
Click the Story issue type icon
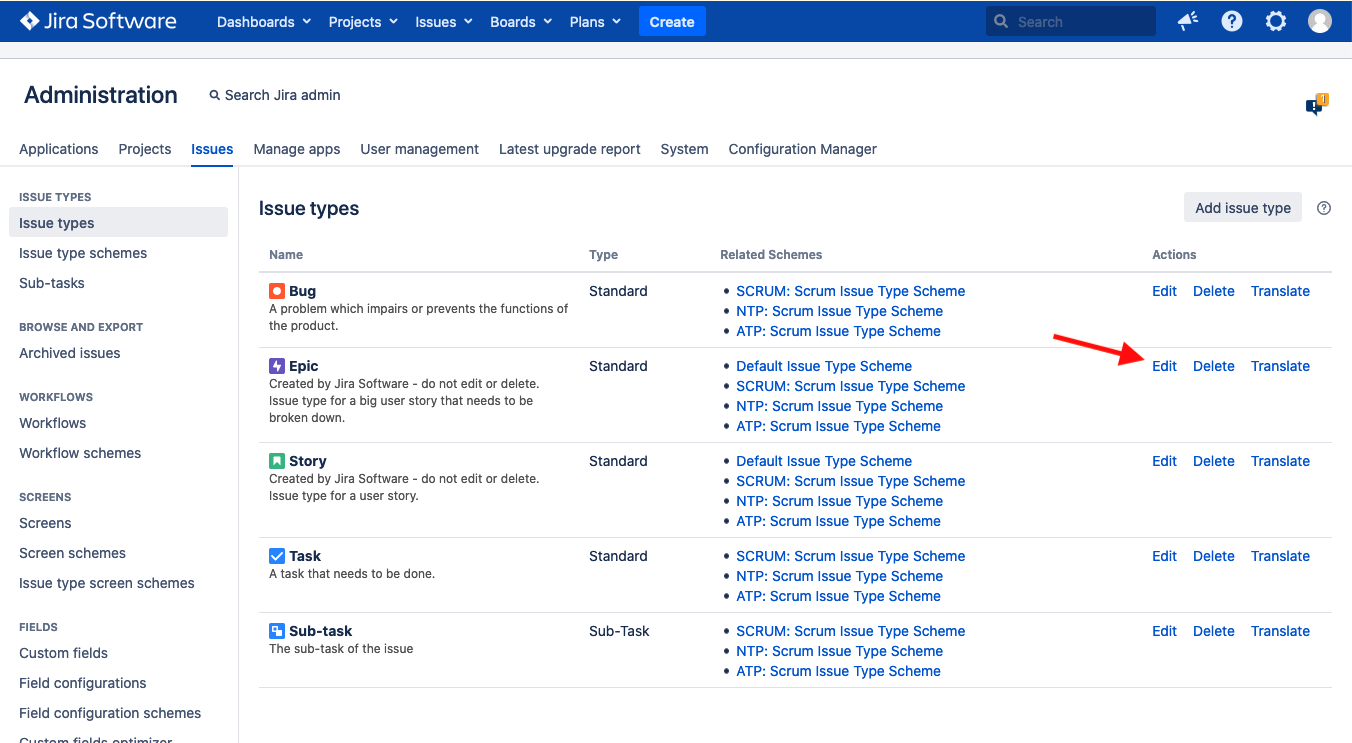point(277,461)
